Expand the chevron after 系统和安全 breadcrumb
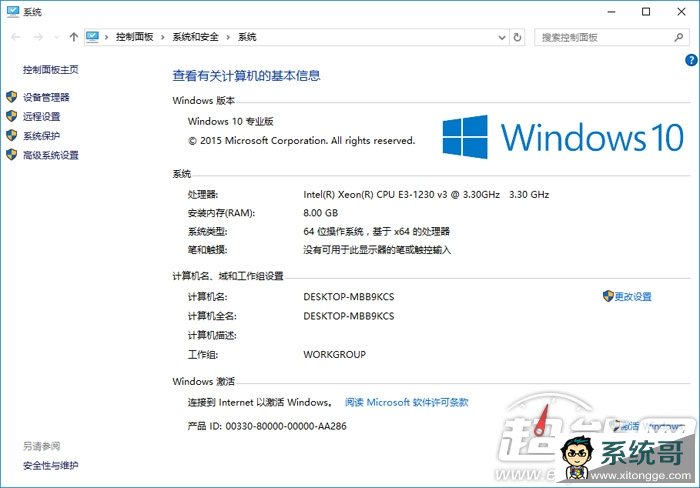 tap(229, 37)
